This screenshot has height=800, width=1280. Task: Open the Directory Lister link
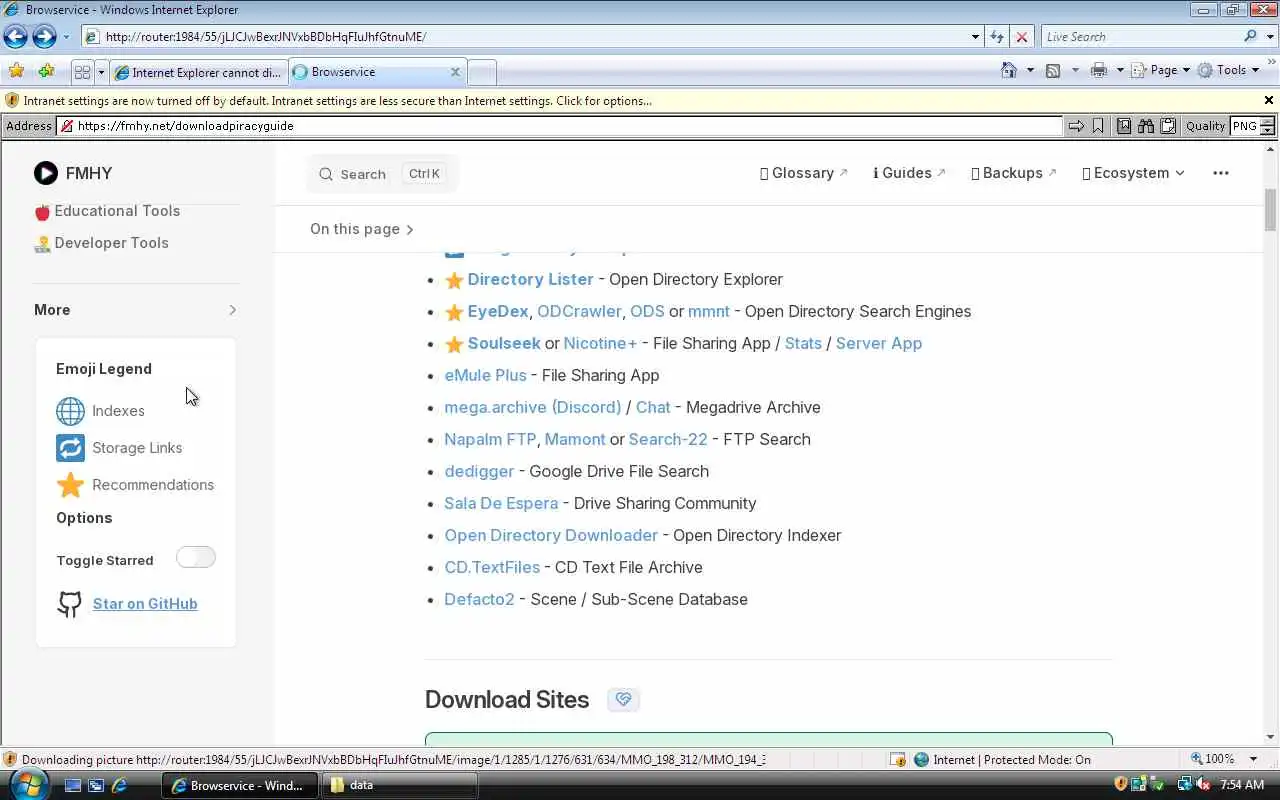click(530, 279)
